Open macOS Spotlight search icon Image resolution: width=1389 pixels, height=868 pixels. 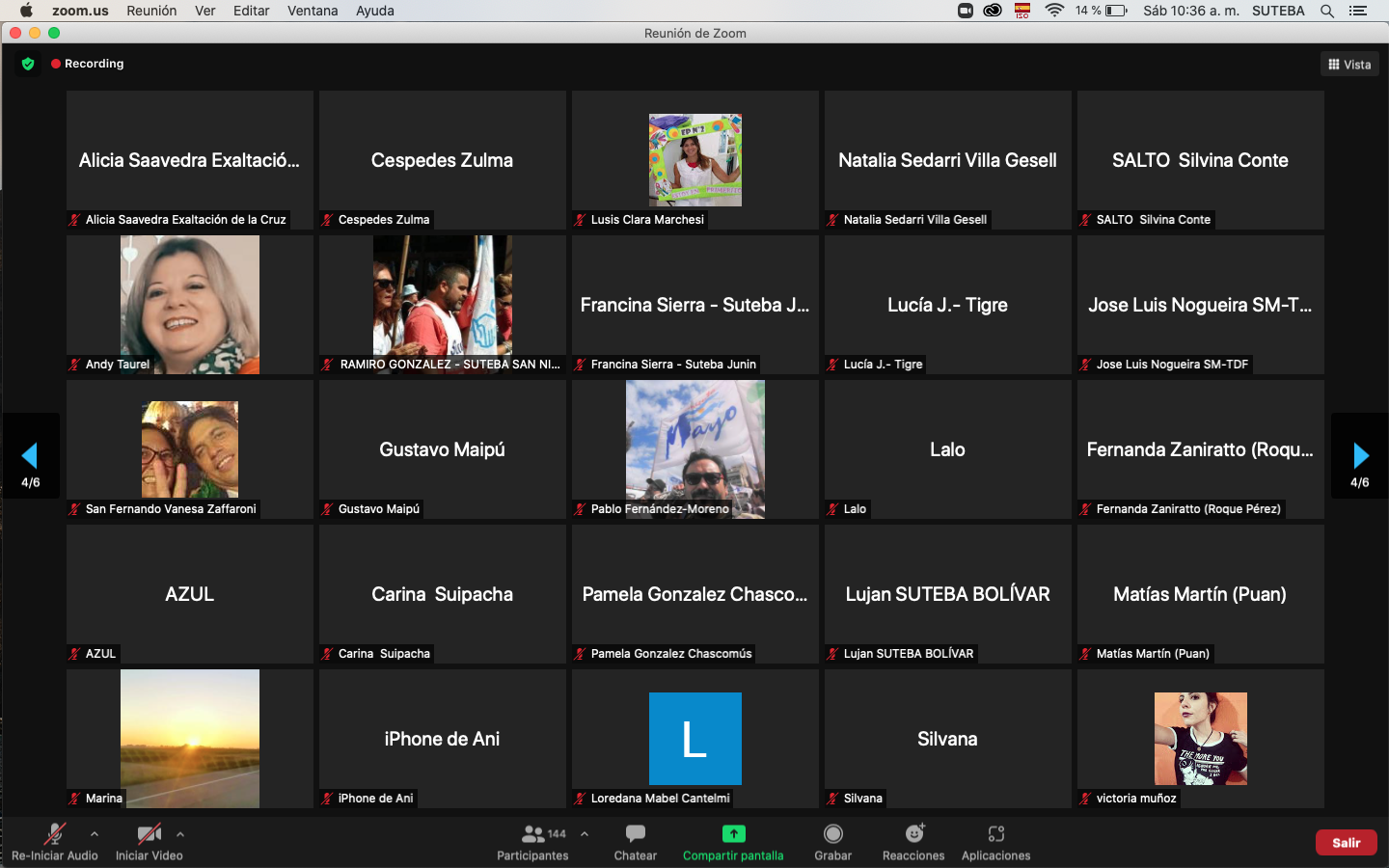tap(1327, 11)
